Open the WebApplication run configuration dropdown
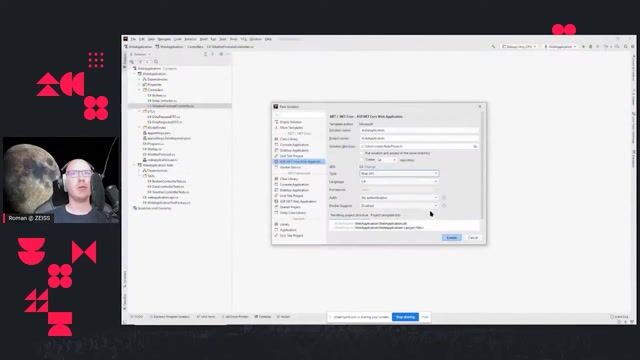Screen dimensions: 640x360 click(560, 47)
